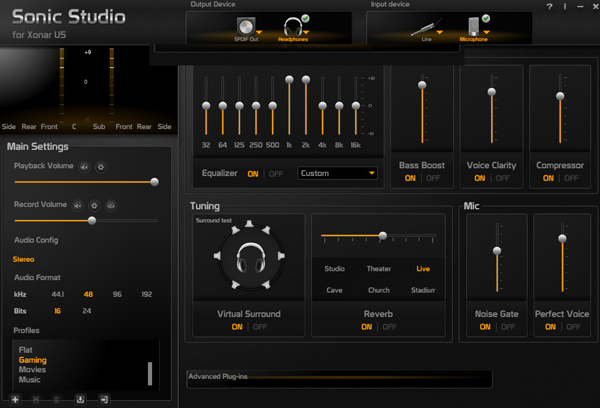Screen dimensions: 600x408
Task: Click the Record Volume slider handle
Action: click(92, 220)
